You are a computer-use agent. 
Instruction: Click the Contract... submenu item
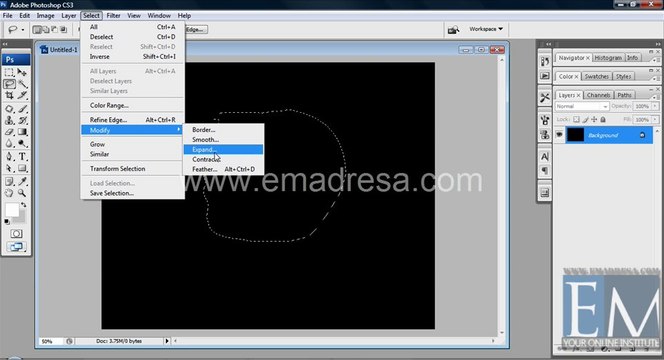(223, 159)
